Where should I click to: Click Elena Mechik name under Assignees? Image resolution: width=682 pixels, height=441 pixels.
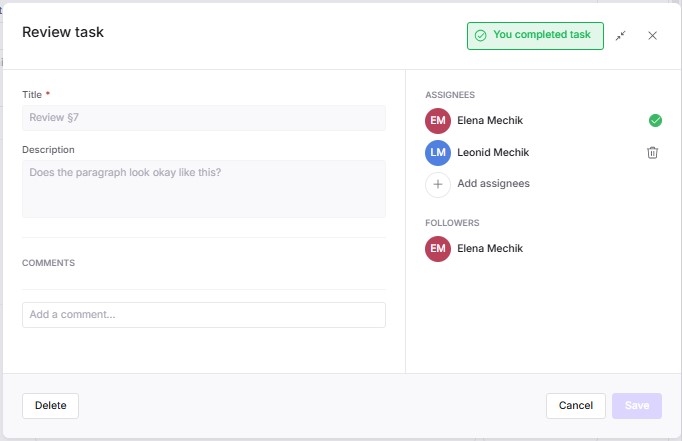(x=490, y=121)
